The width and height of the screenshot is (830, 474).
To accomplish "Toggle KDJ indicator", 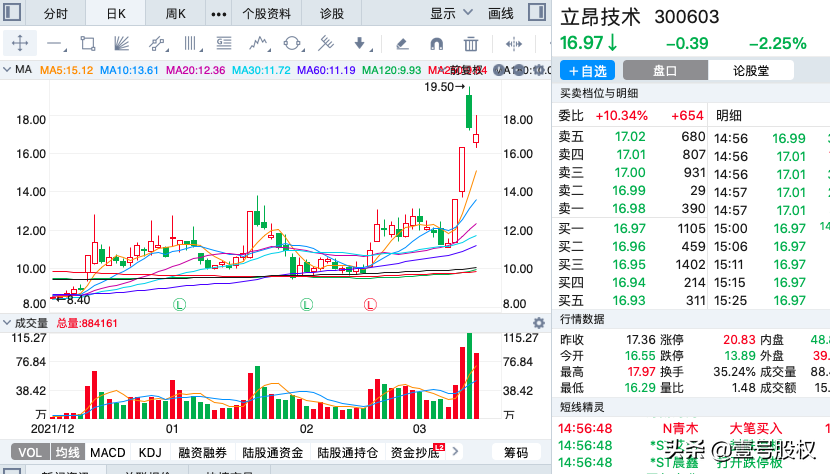I will pos(150,452).
